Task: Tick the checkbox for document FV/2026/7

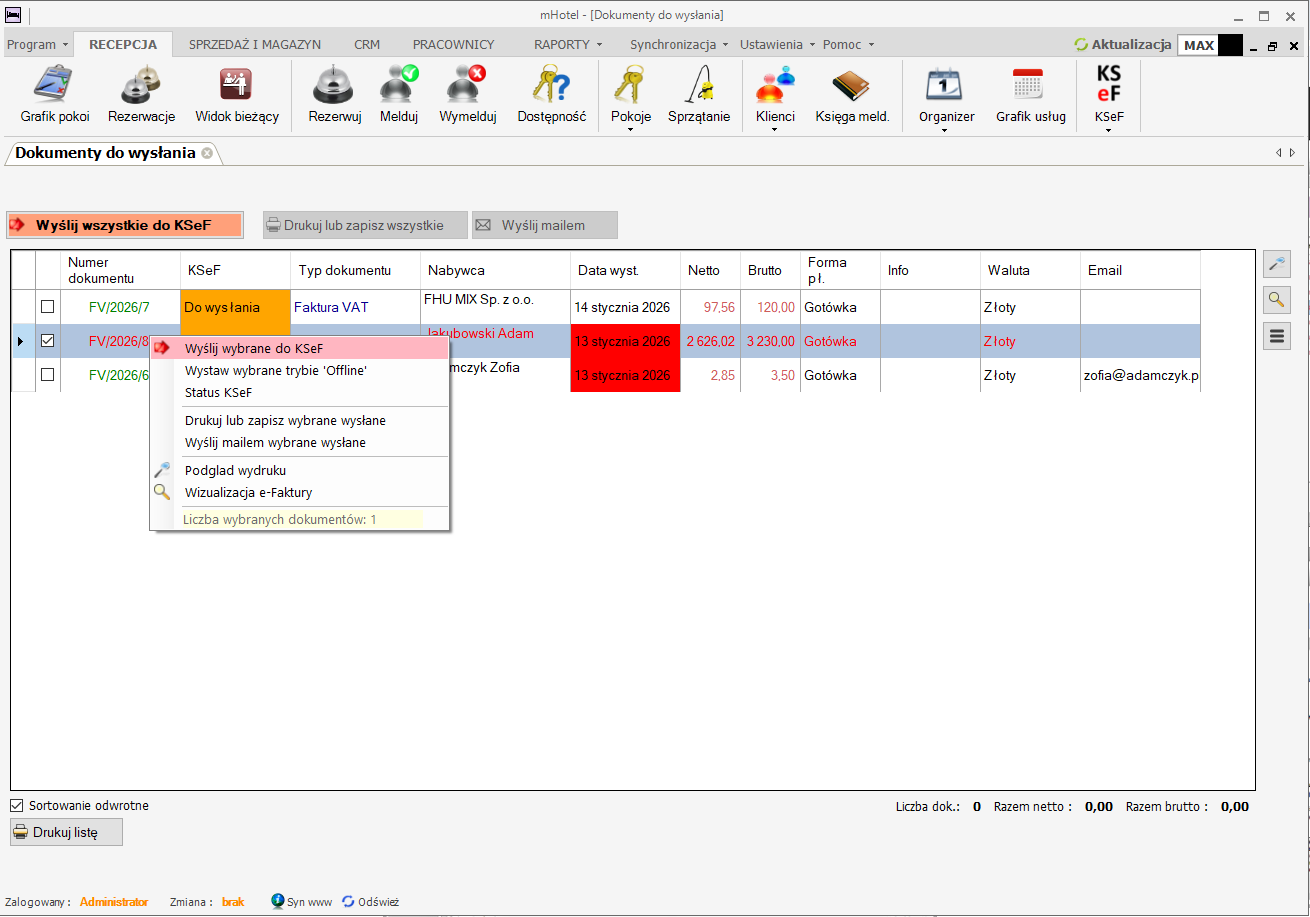Action: 47,307
